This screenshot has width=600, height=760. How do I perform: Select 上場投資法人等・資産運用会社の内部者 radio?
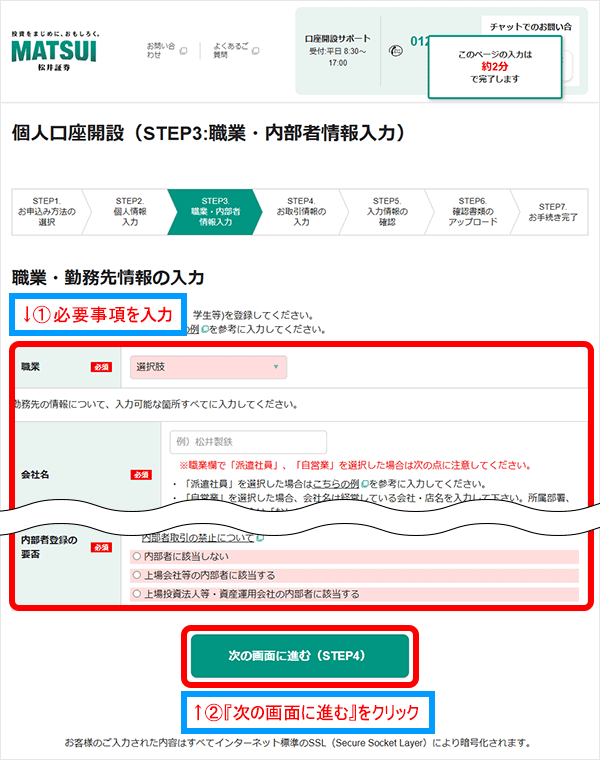[x=137, y=594]
